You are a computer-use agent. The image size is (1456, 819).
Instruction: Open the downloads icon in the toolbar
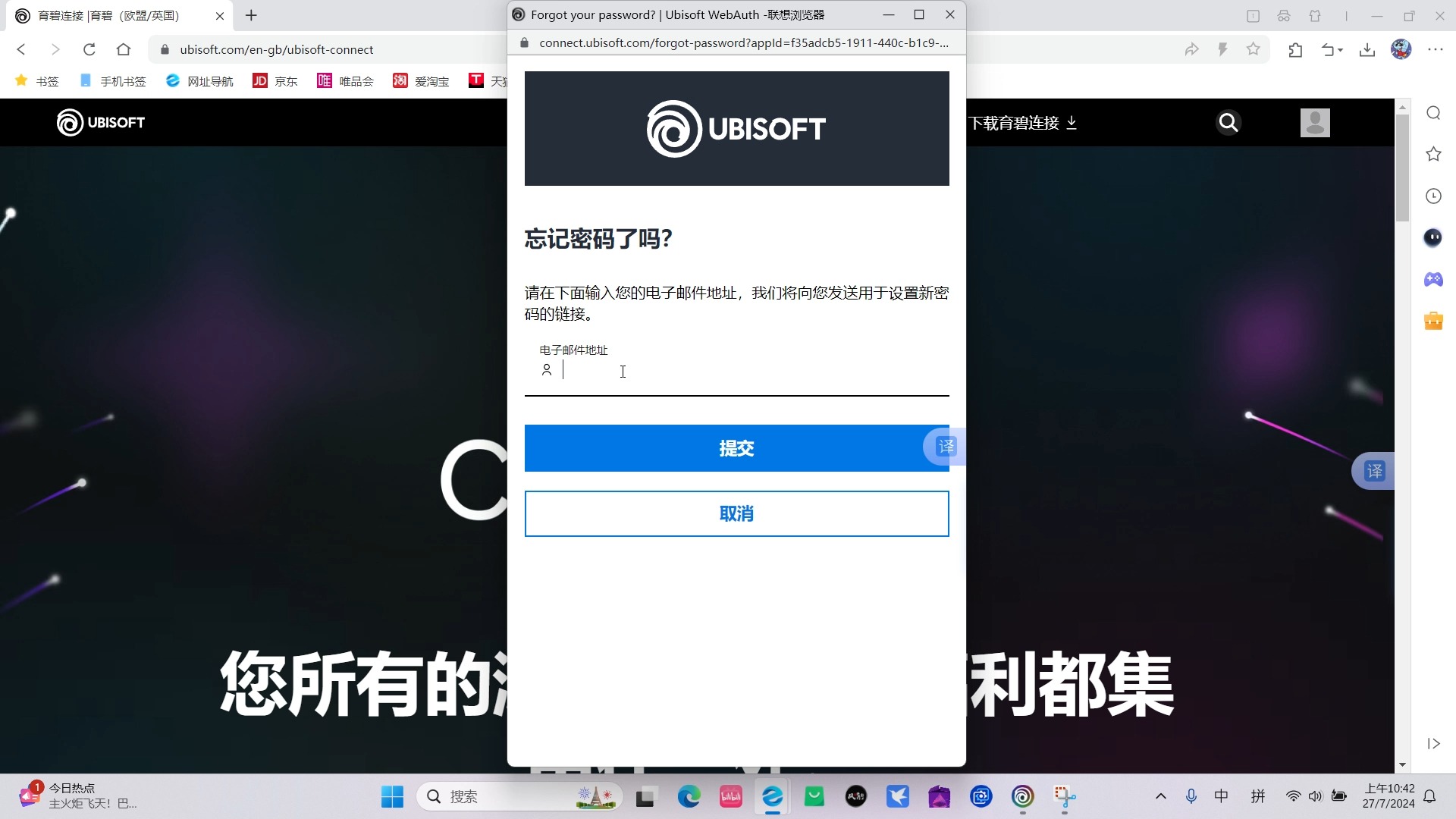click(x=1367, y=50)
